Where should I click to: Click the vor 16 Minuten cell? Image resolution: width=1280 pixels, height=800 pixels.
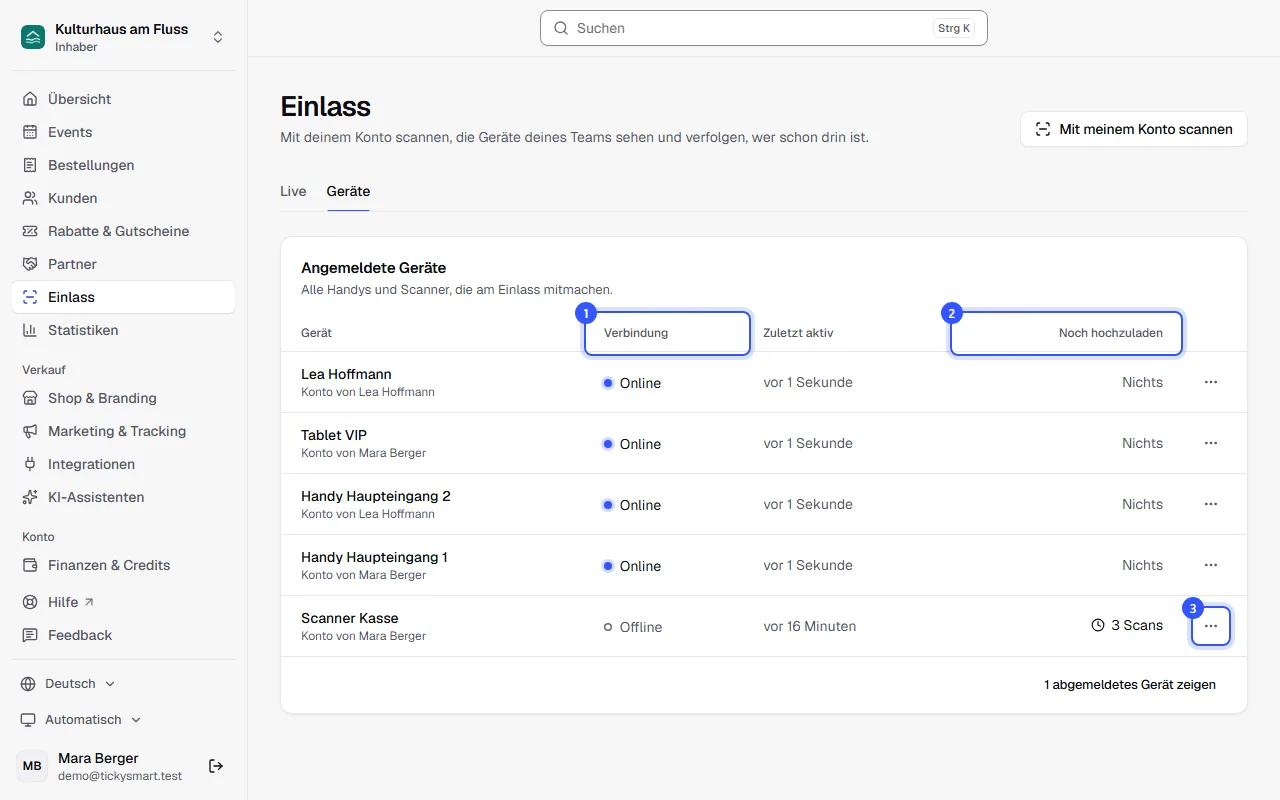click(x=810, y=626)
